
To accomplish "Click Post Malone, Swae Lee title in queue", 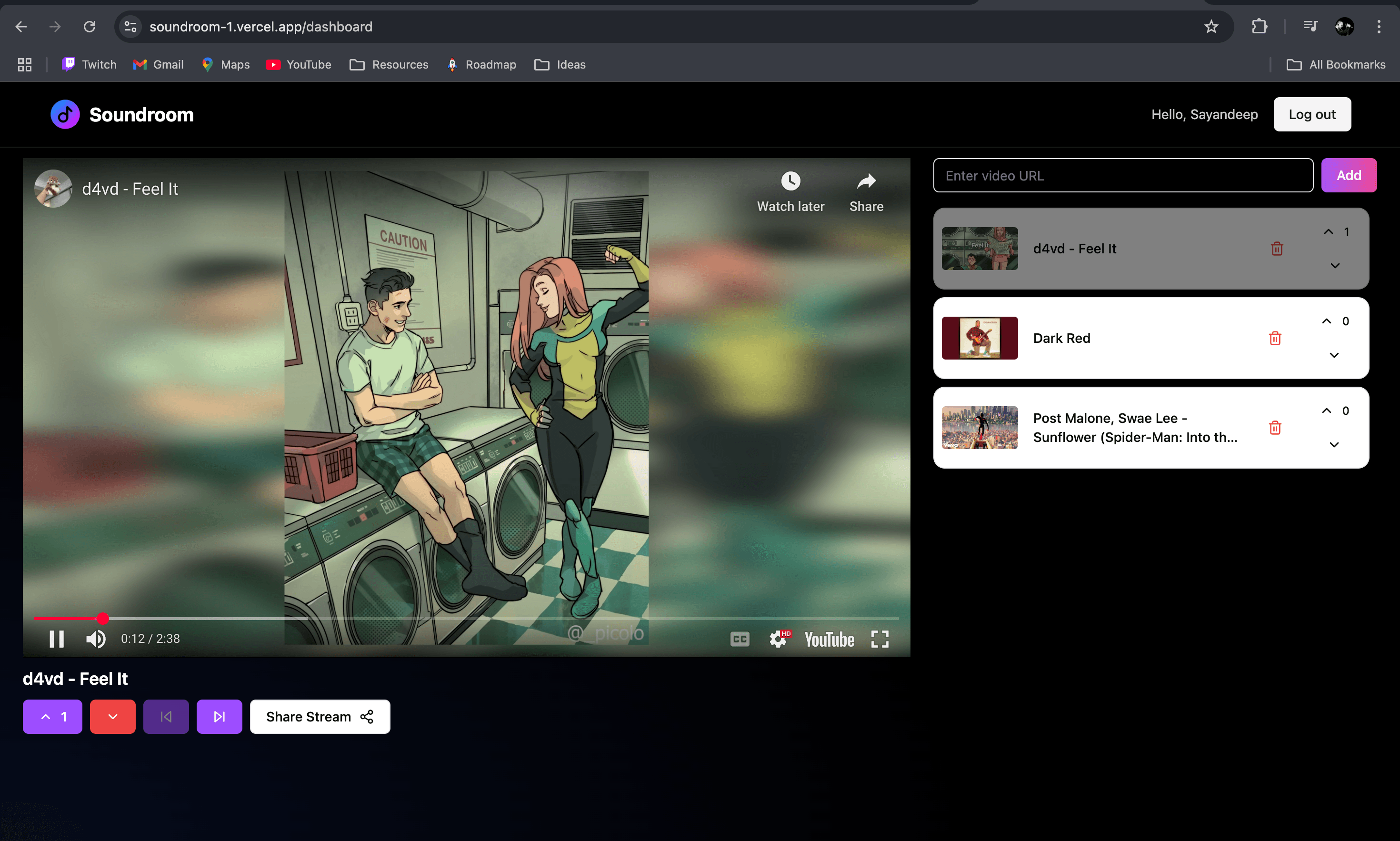I will tap(1135, 428).
